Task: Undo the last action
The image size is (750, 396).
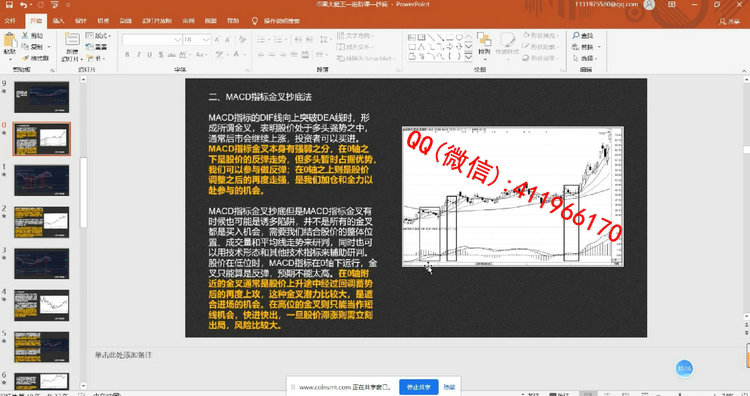Action: (23, 5)
